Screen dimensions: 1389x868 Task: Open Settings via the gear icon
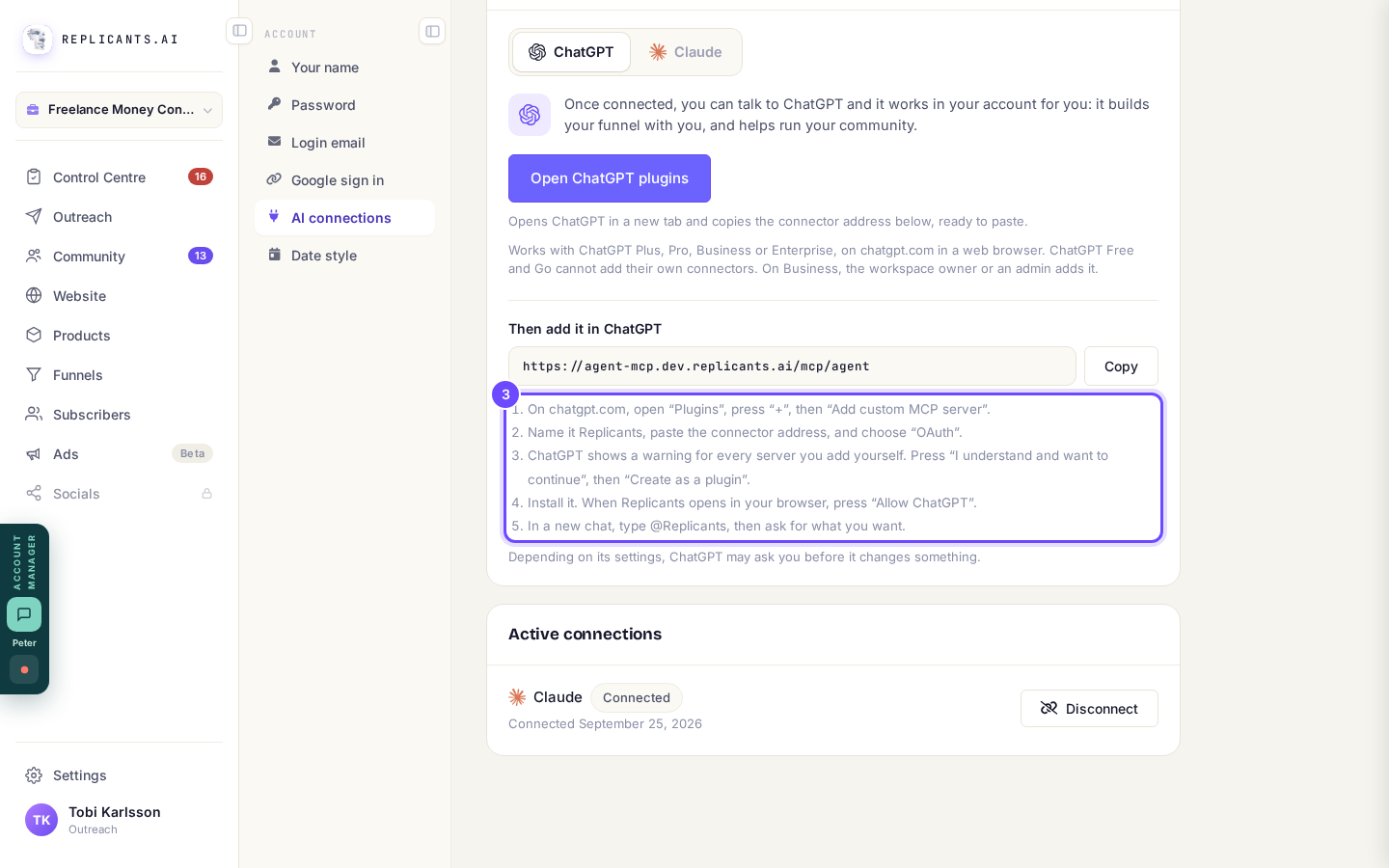point(34,775)
